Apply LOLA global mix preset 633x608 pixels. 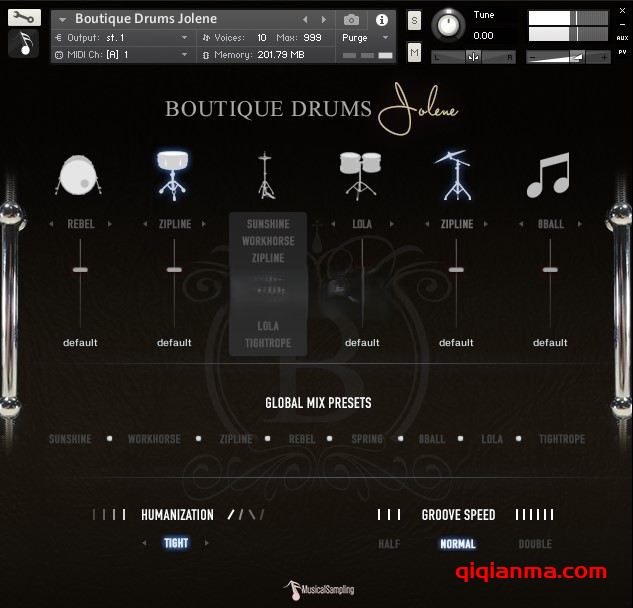492,439
